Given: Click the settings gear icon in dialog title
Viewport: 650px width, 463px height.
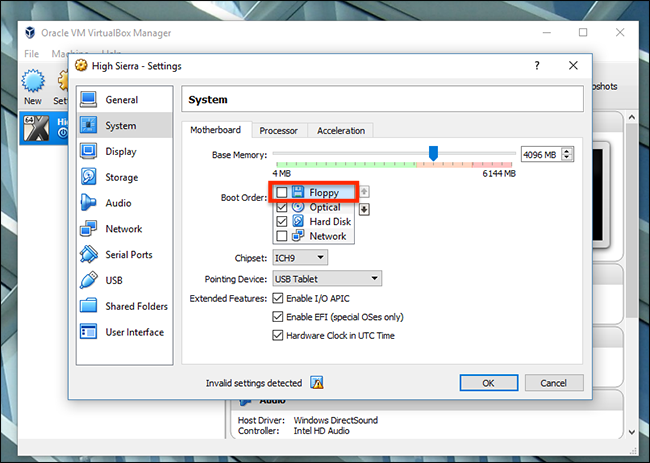Looking at the screenshot, I should 81,65.
